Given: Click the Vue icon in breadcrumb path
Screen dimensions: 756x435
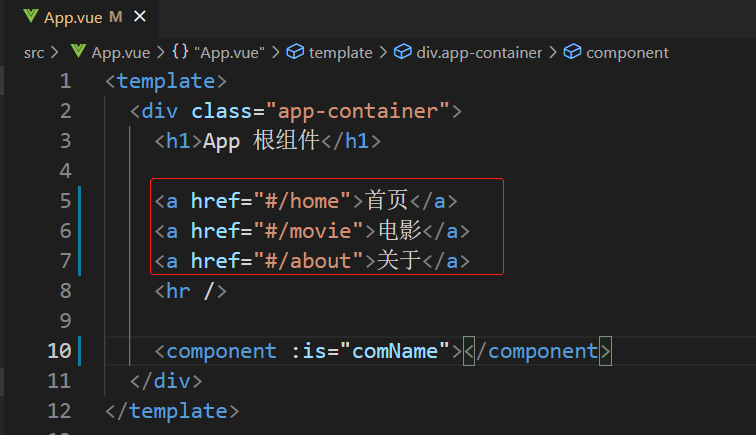Looking at the screenshot, I should (78, 51).
